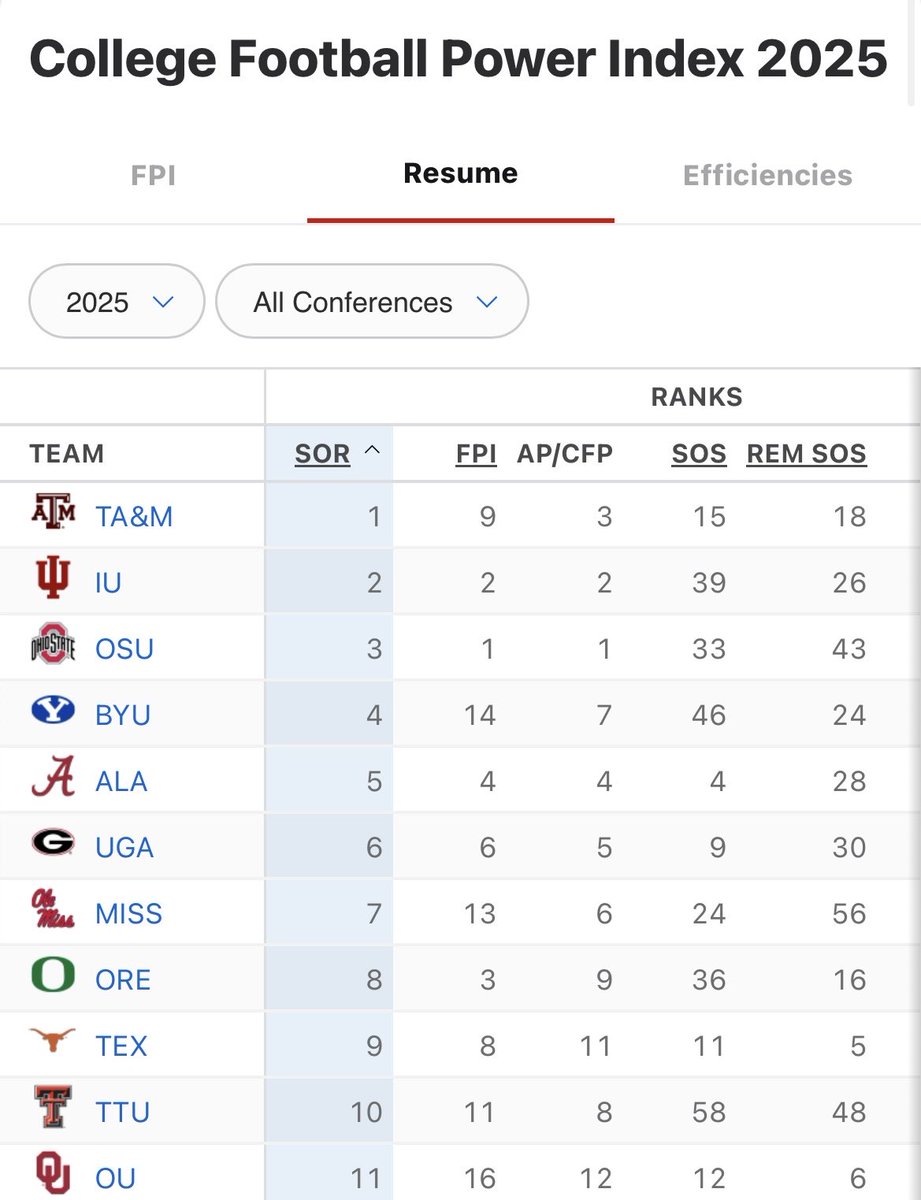
Task: Switch to the Efficiencies tab
Action: pyautogui.click(x=767, y=176)
